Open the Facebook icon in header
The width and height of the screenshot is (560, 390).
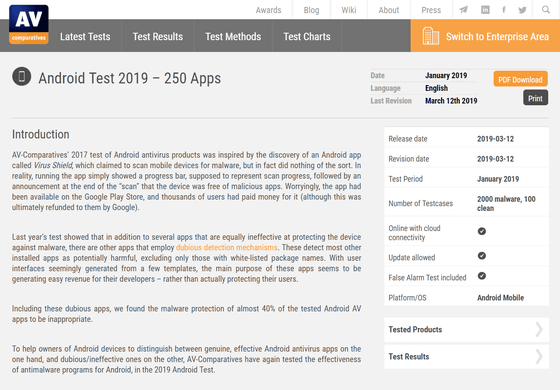click(x=504, y=10)
